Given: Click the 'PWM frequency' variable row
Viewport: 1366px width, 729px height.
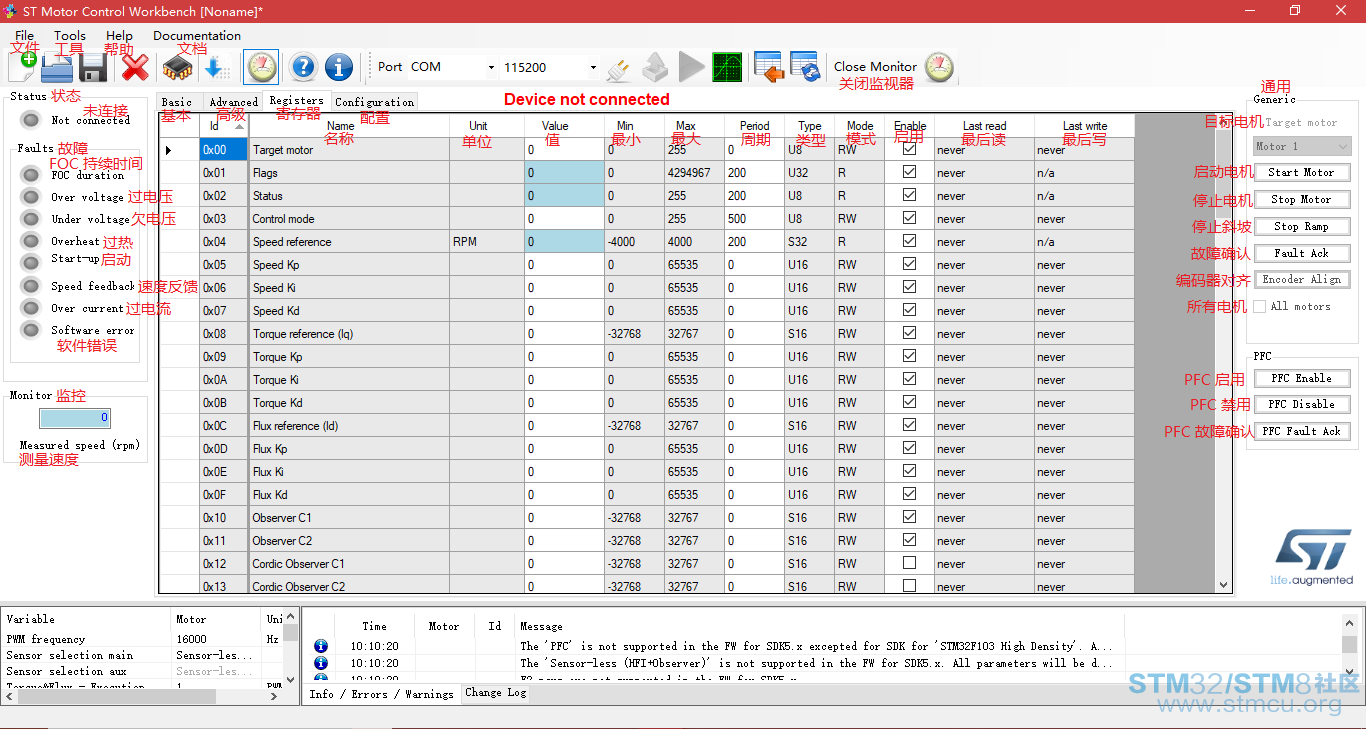Looking at the screenshot, I should coord(142,639).
